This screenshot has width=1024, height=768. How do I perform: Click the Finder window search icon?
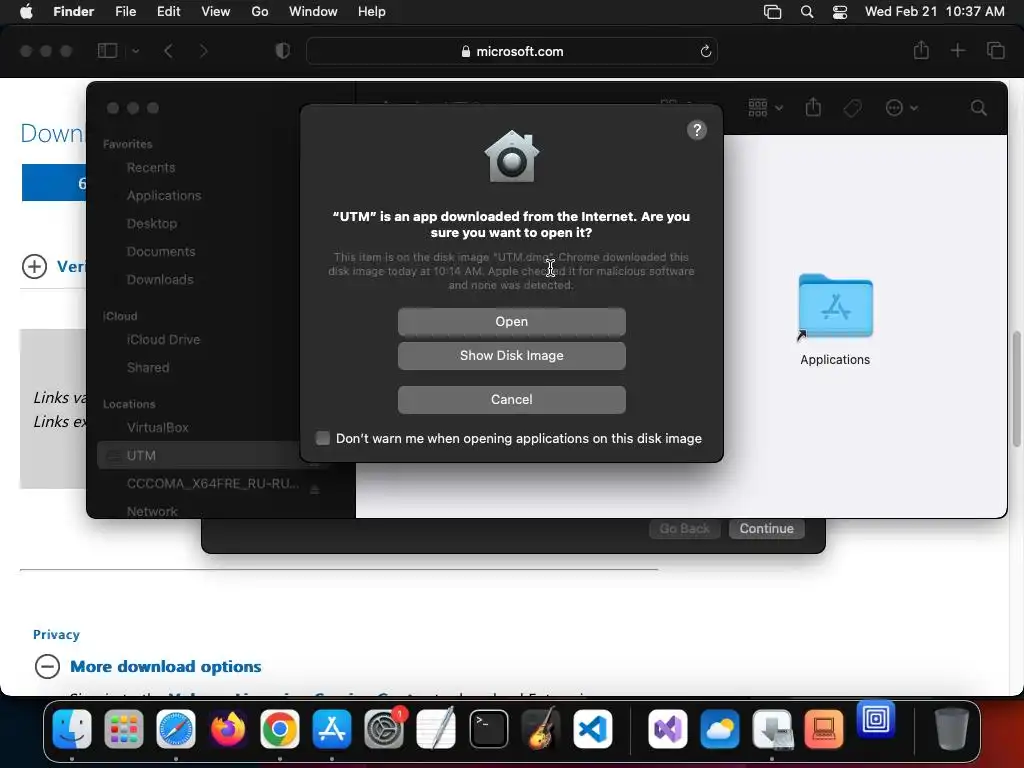click(x=978, y=108)
